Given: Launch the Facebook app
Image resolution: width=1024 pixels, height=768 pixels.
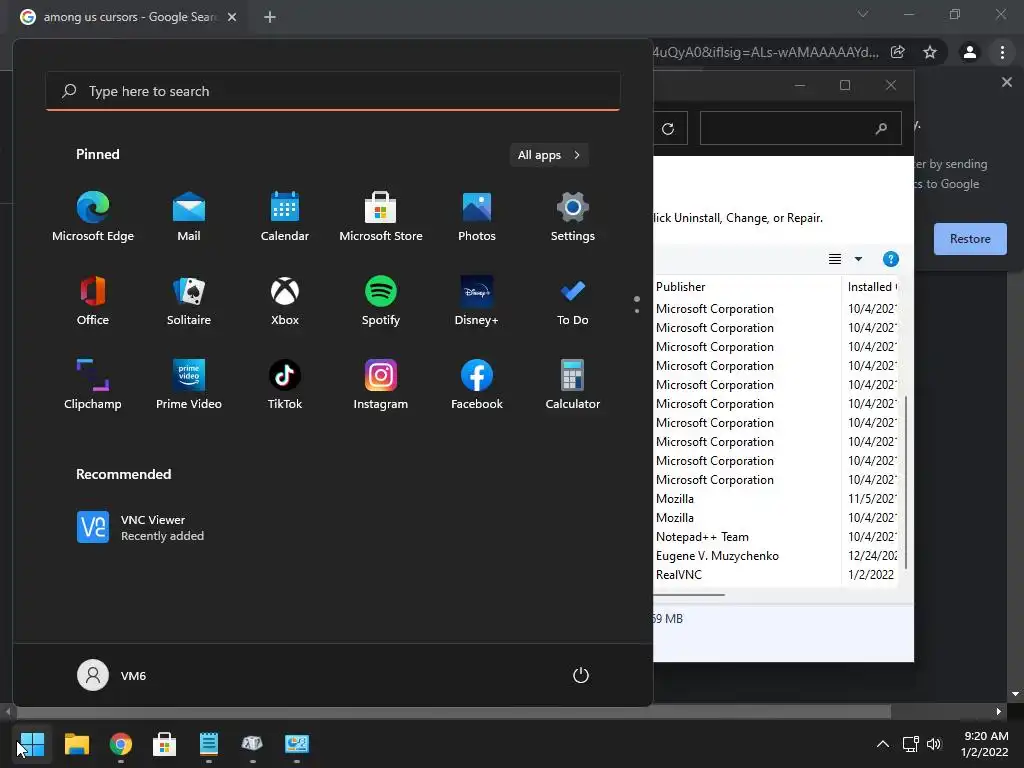Looking at the screenshot, I should pos(477,385).
